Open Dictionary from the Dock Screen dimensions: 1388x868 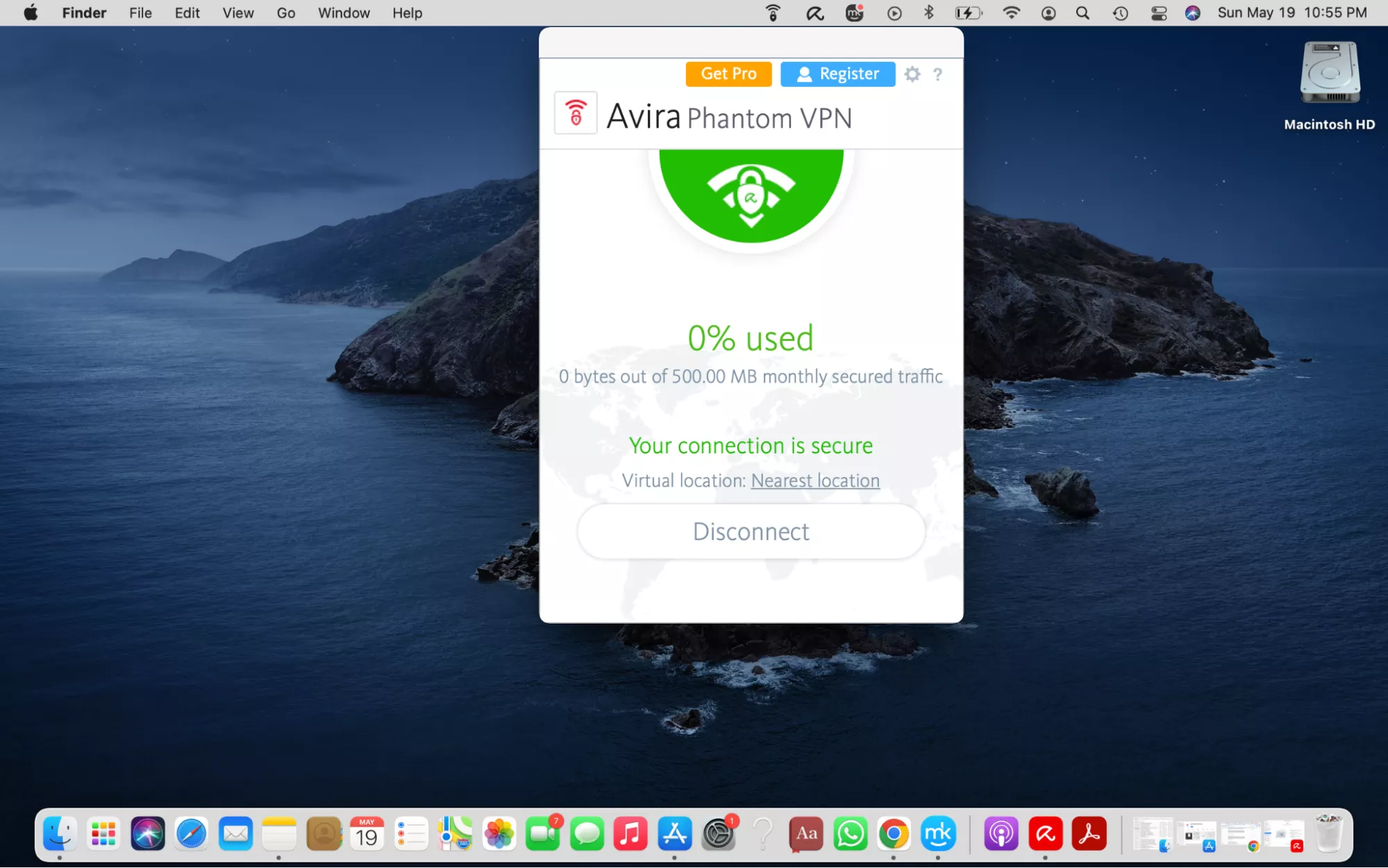tap(807, 834)
